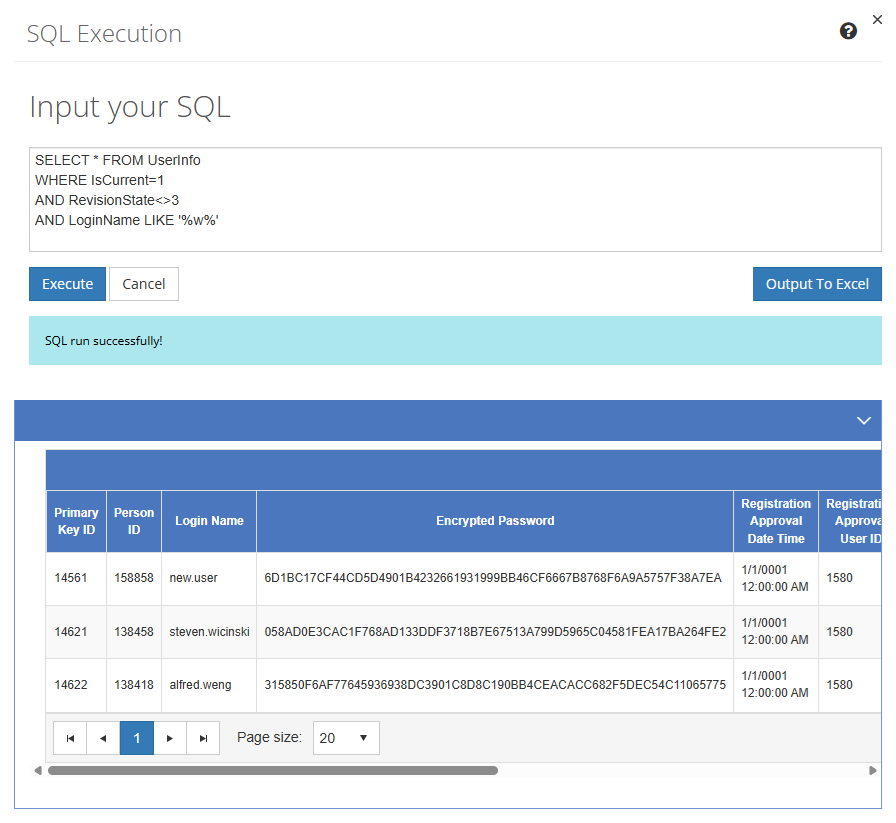Viewport: 896px width, 823px height.
Task: Export results with Output To Excel
Action: tap(817, 283)
